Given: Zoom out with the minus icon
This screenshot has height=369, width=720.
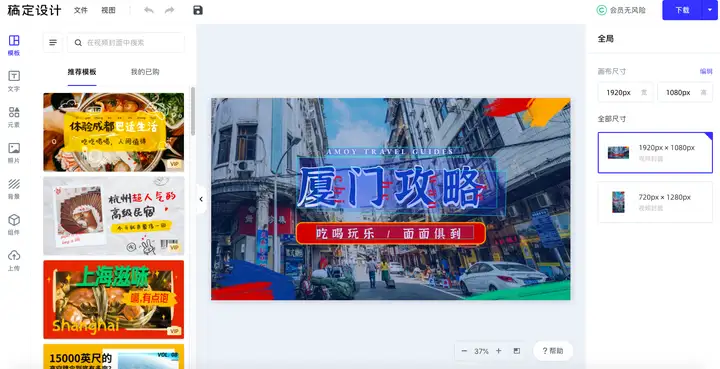Looking at the screenshot, I should [x=464, y=351].
